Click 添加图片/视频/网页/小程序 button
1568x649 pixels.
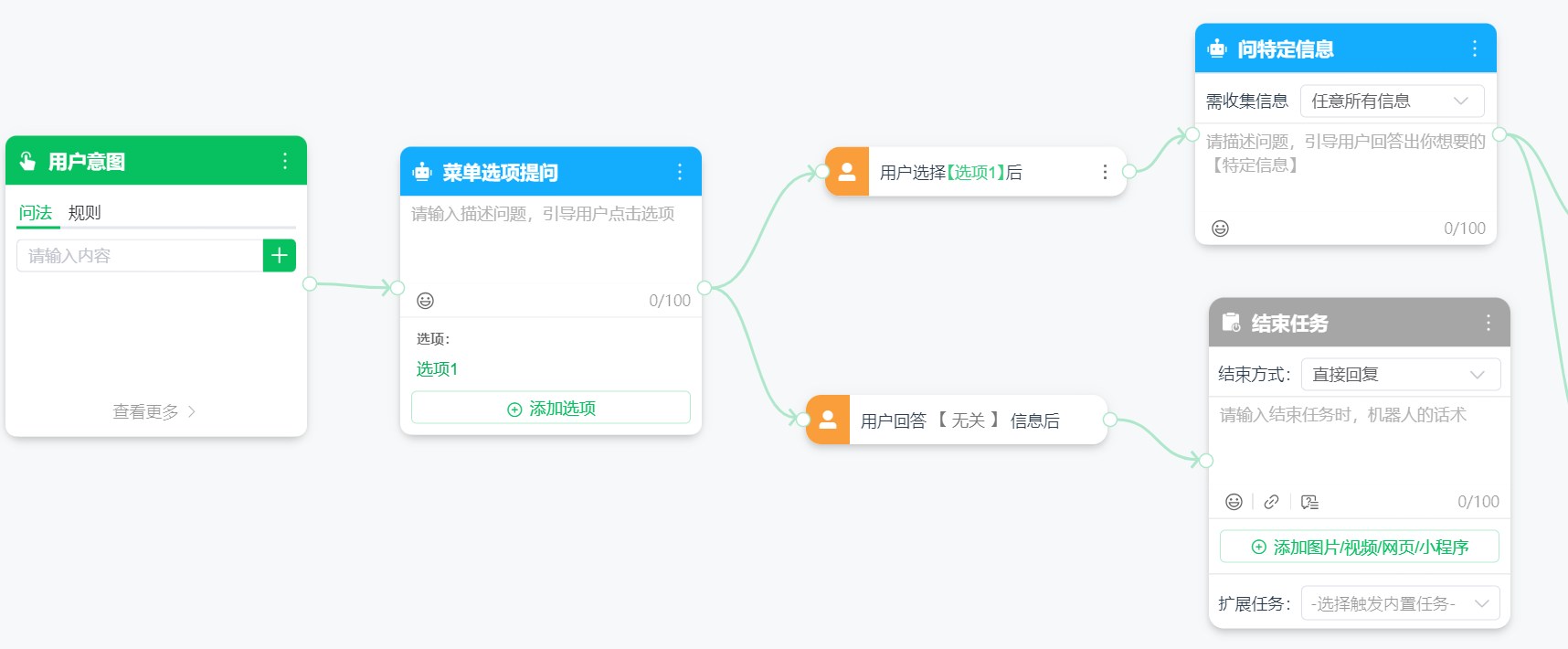tap(1359, 548)
